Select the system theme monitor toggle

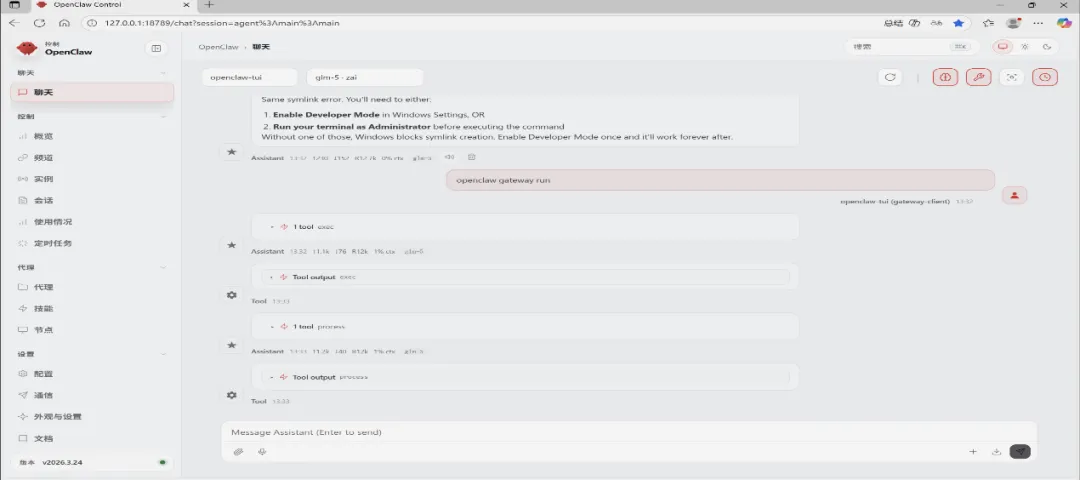1002,47
